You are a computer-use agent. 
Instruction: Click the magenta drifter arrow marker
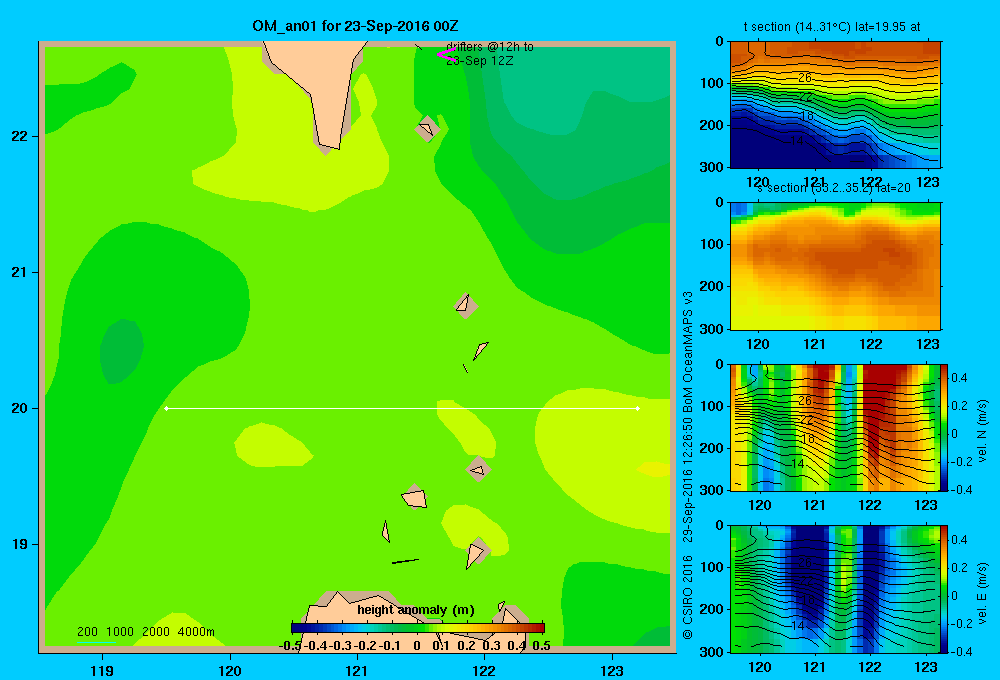click(x=446, y=55)
